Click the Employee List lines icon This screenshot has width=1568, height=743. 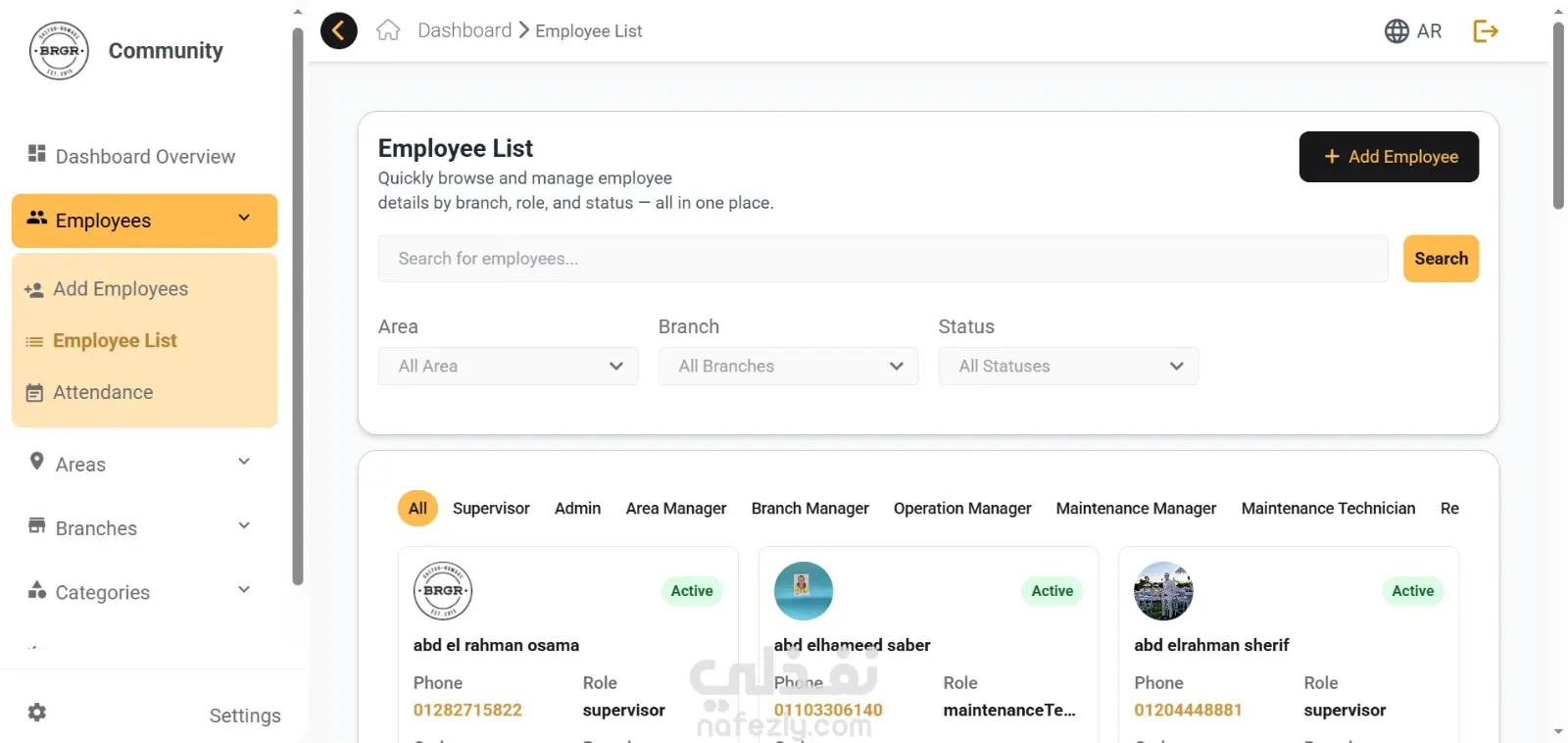(x=34, y=342)
